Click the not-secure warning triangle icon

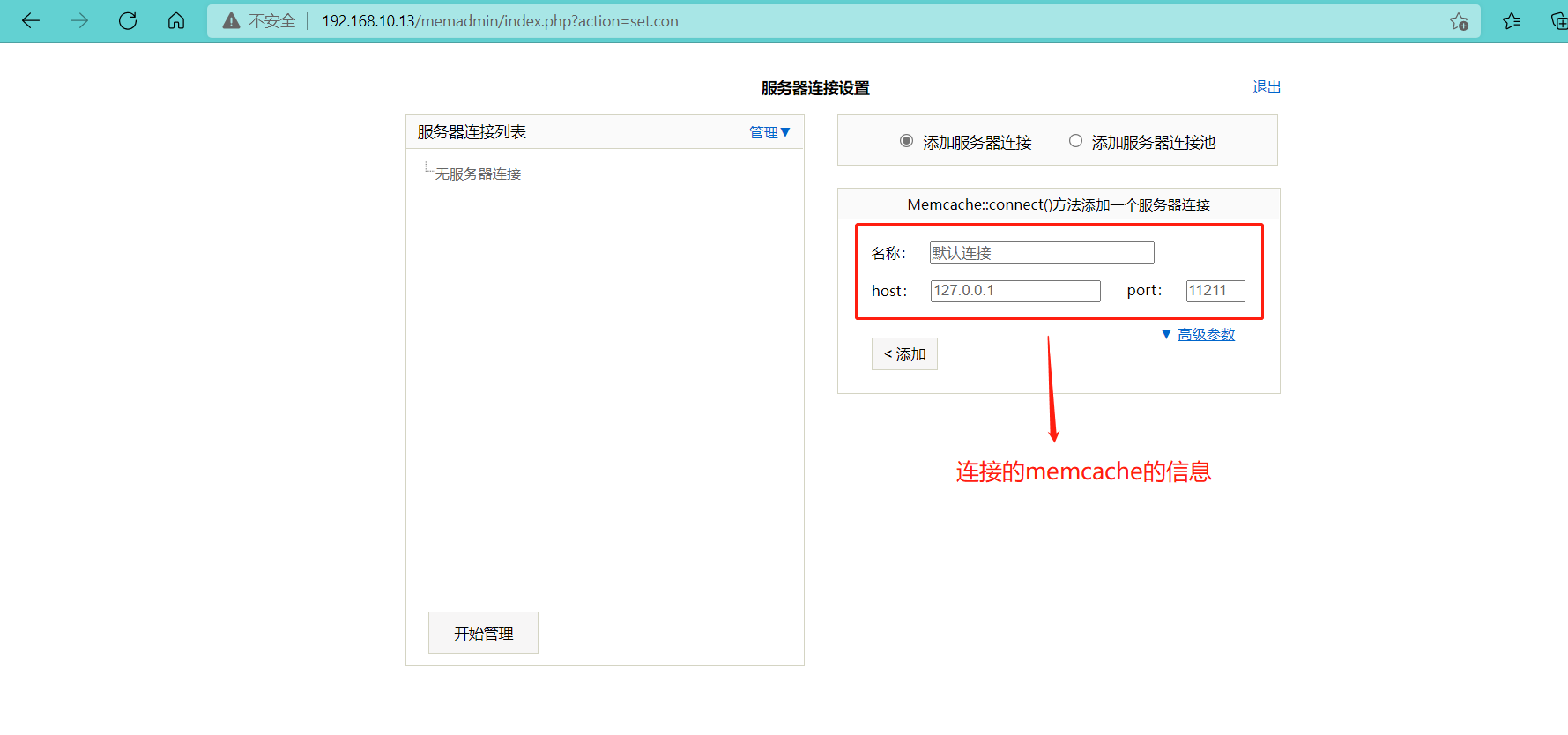(x=231, y=21)
